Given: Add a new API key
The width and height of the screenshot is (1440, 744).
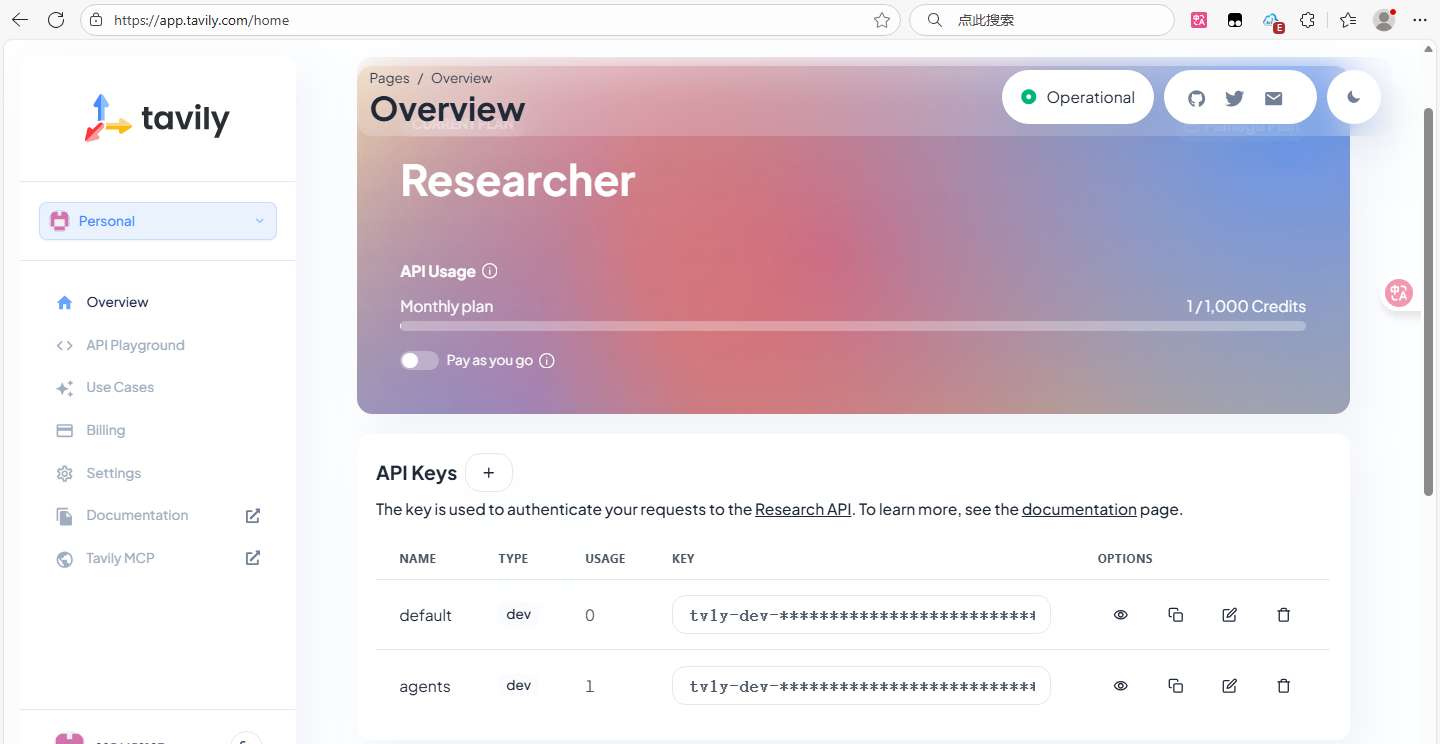Looking at the screenshot, I should [489, 473].
